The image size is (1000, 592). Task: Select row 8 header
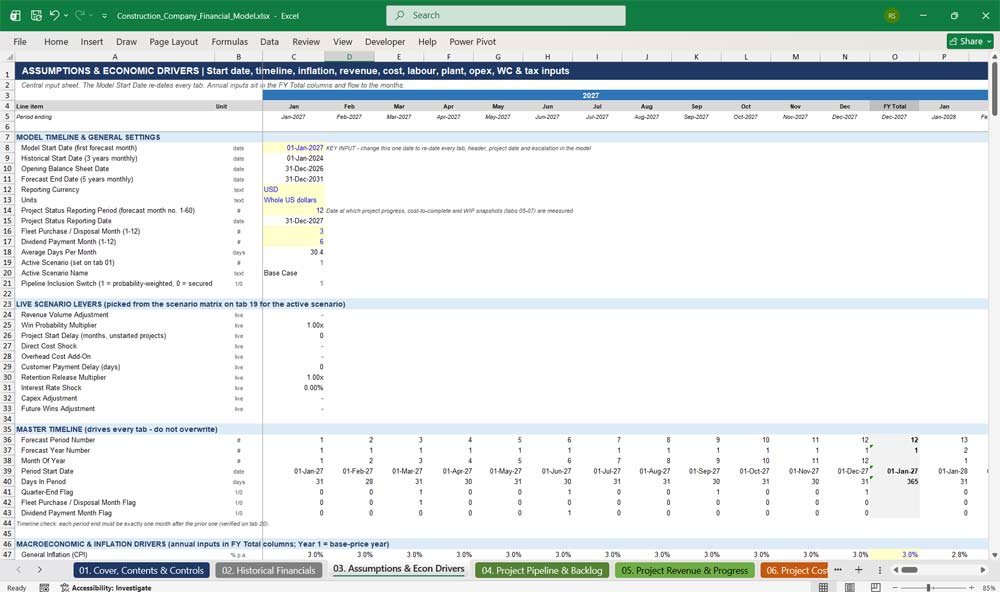[7, 147]
